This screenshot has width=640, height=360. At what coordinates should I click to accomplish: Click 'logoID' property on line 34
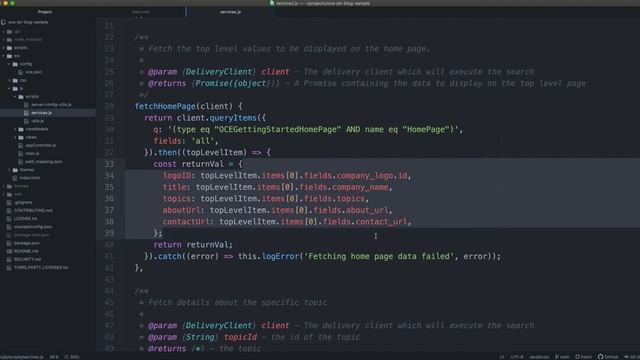click(x=177, y=176)
